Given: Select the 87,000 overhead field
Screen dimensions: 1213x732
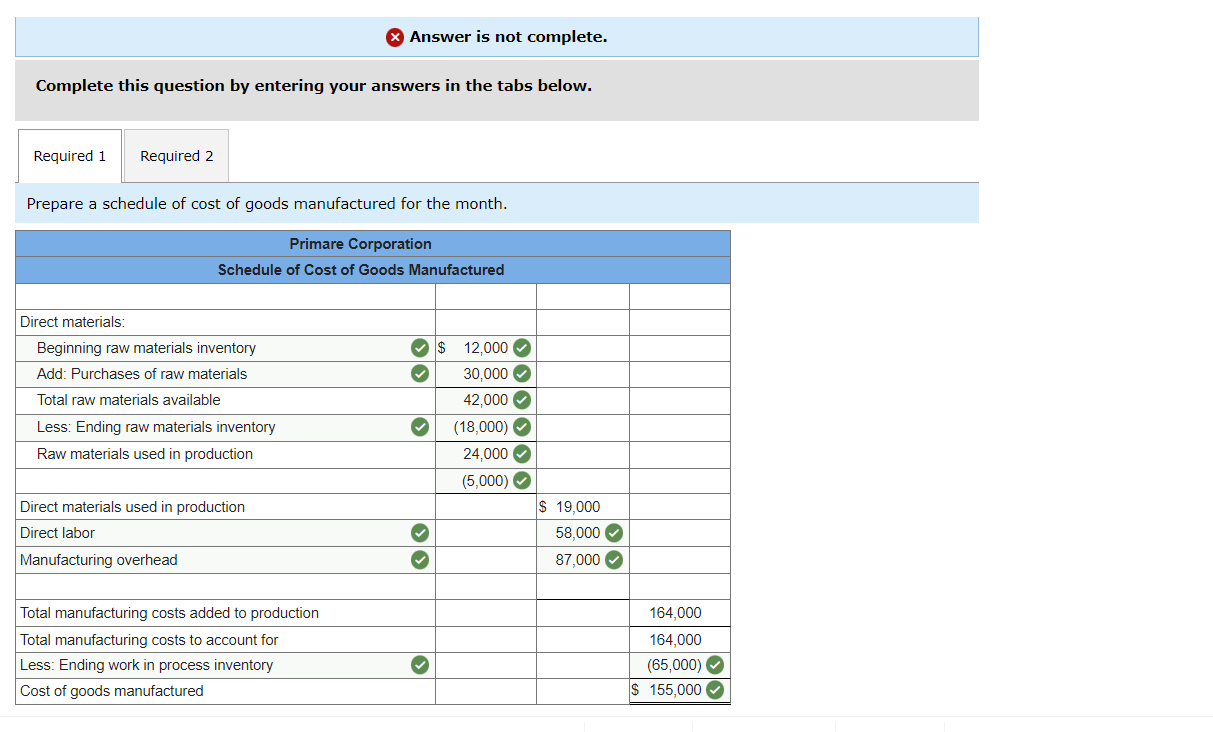Looking at the screenshot, I should 582,560.
